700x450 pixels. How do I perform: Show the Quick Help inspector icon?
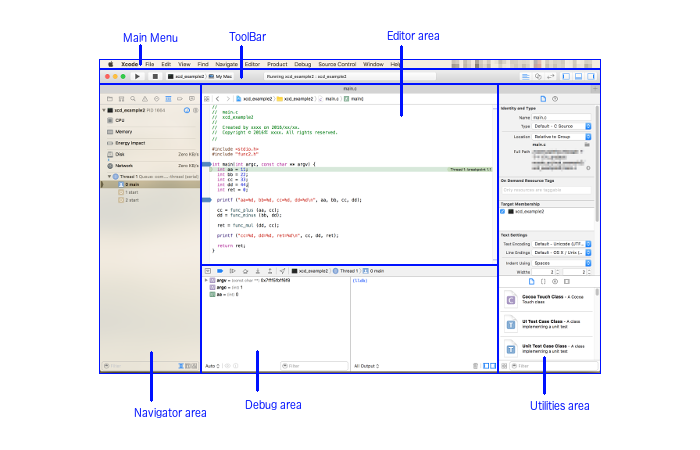pyautogui.click(x=555, y=99)
